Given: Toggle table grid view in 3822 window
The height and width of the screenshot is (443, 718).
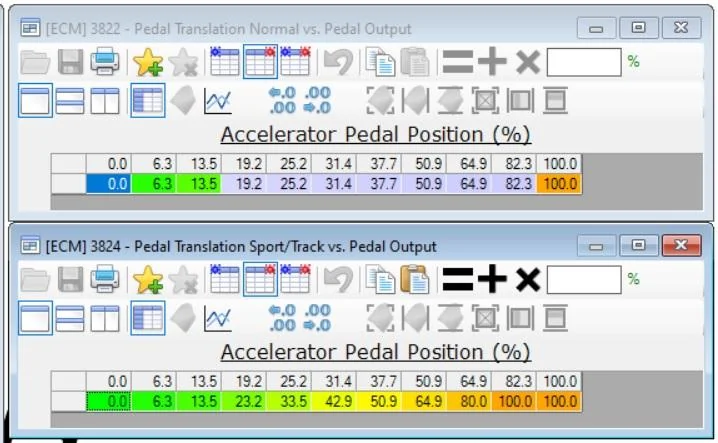Looking at the screenshot, I should tap(147, 100).
